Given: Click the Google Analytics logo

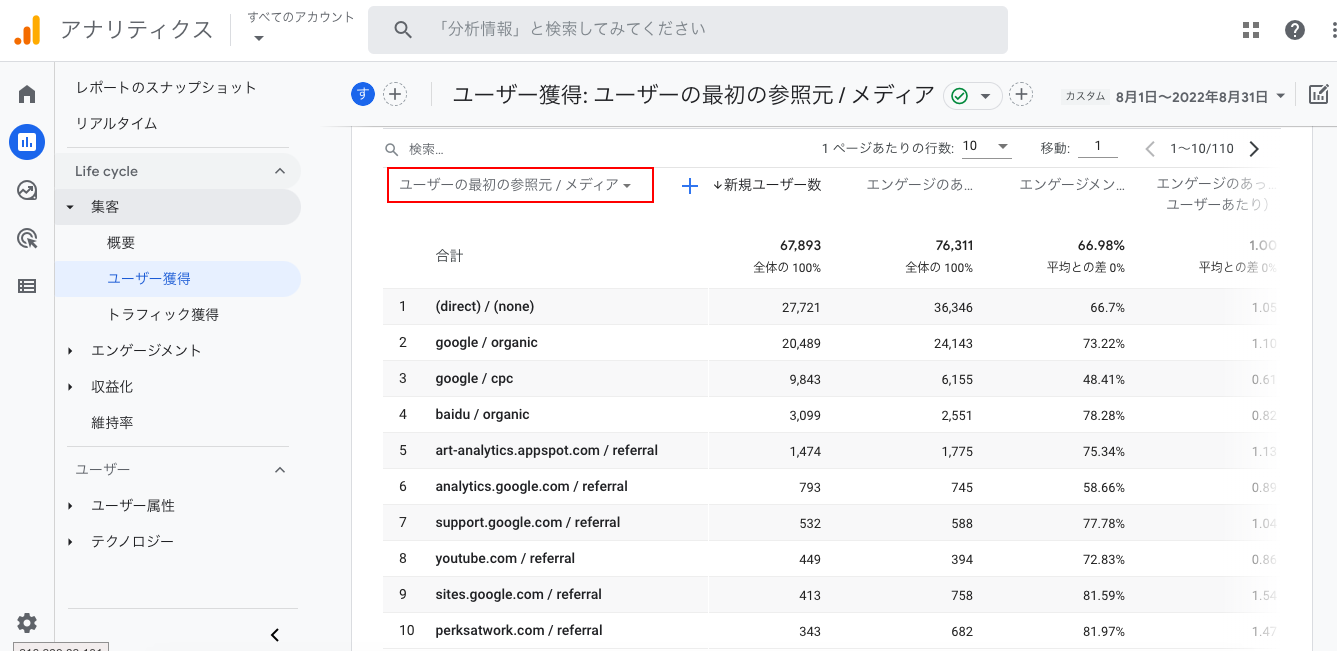Looking at the screenshot, I should coord(27,30).
